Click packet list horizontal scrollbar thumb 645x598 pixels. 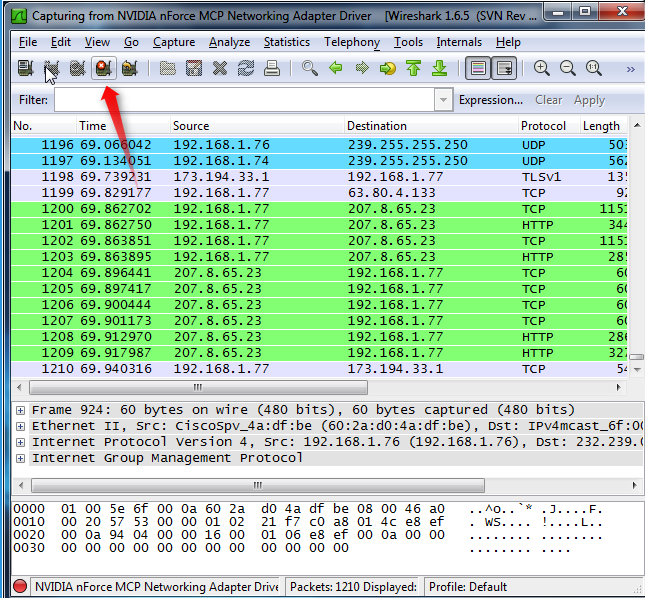pyautogui.click(x=198, y=387)
